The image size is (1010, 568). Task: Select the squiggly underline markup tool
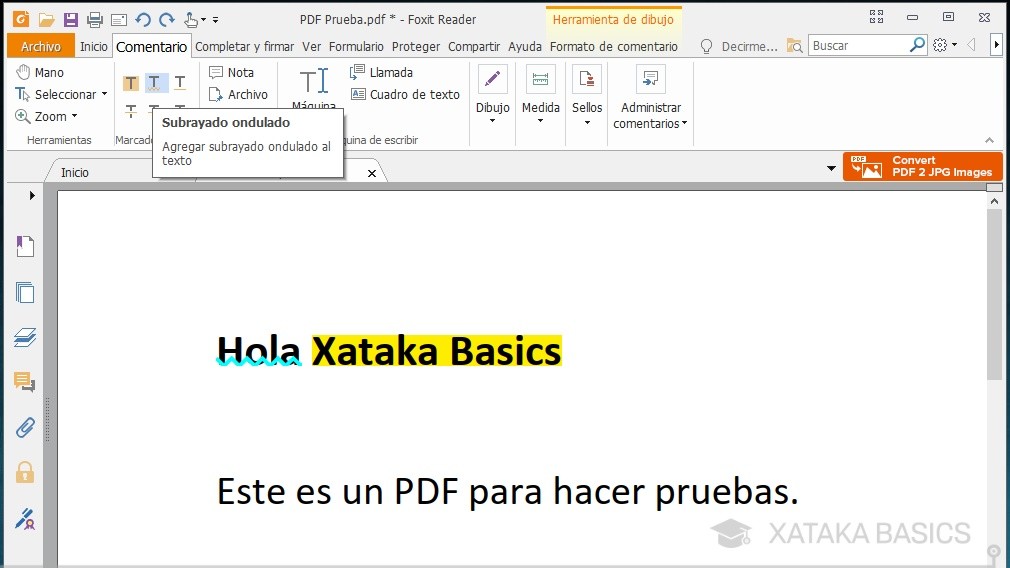pos(155,83)
